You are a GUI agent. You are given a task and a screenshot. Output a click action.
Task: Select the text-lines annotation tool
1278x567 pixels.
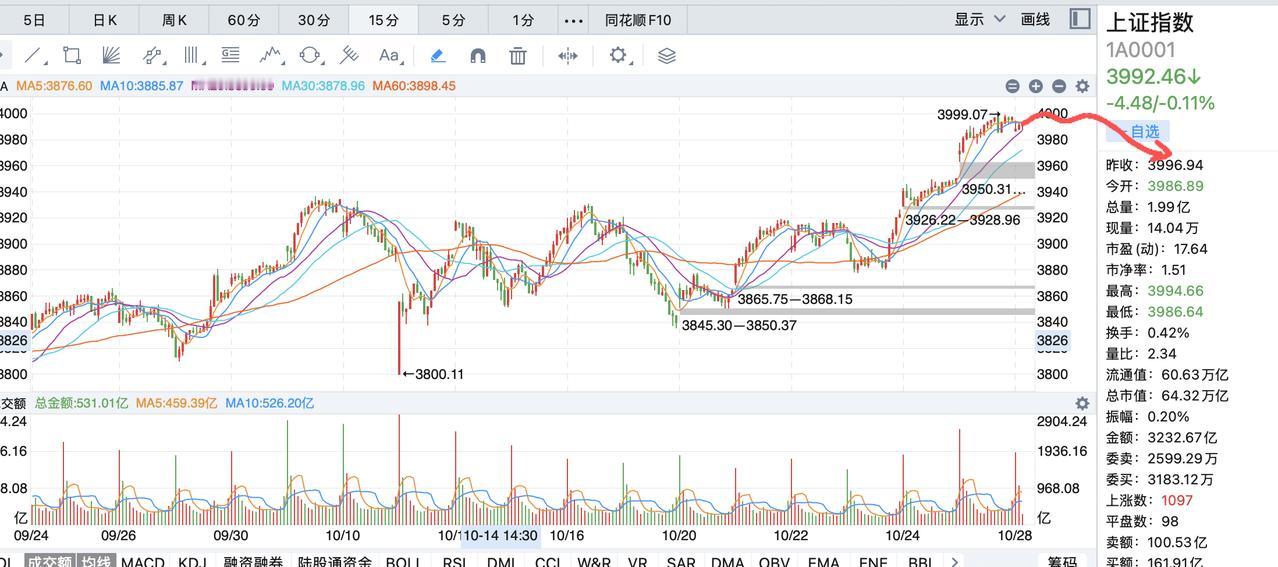click(231, 55)
